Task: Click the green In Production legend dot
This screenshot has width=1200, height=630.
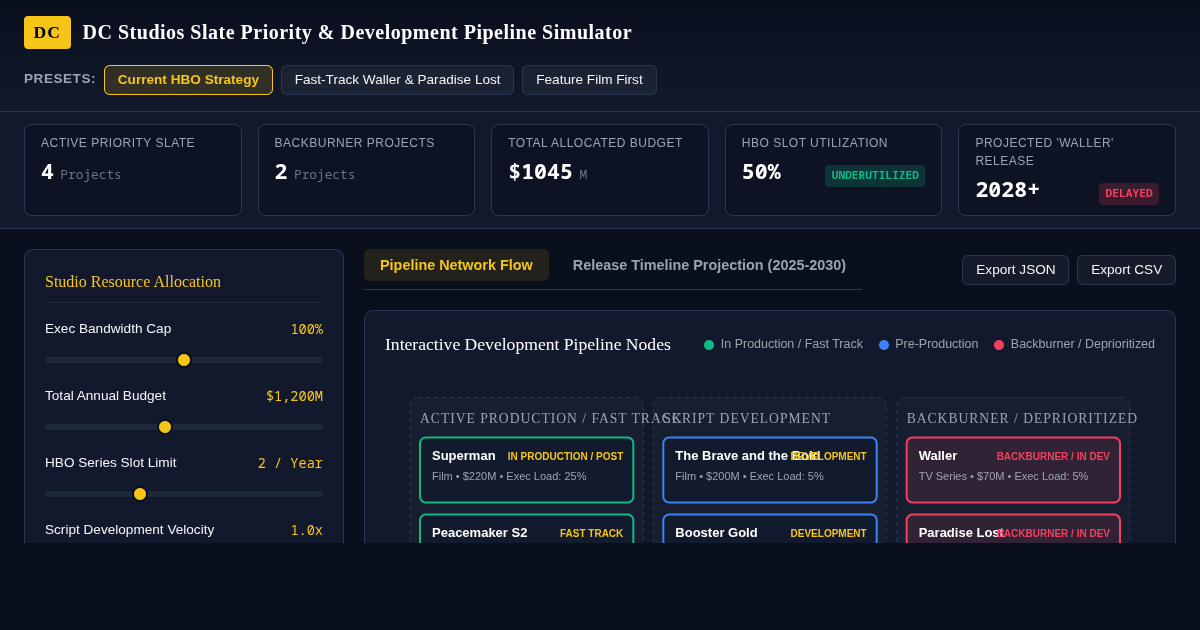Action: [709, 345]
